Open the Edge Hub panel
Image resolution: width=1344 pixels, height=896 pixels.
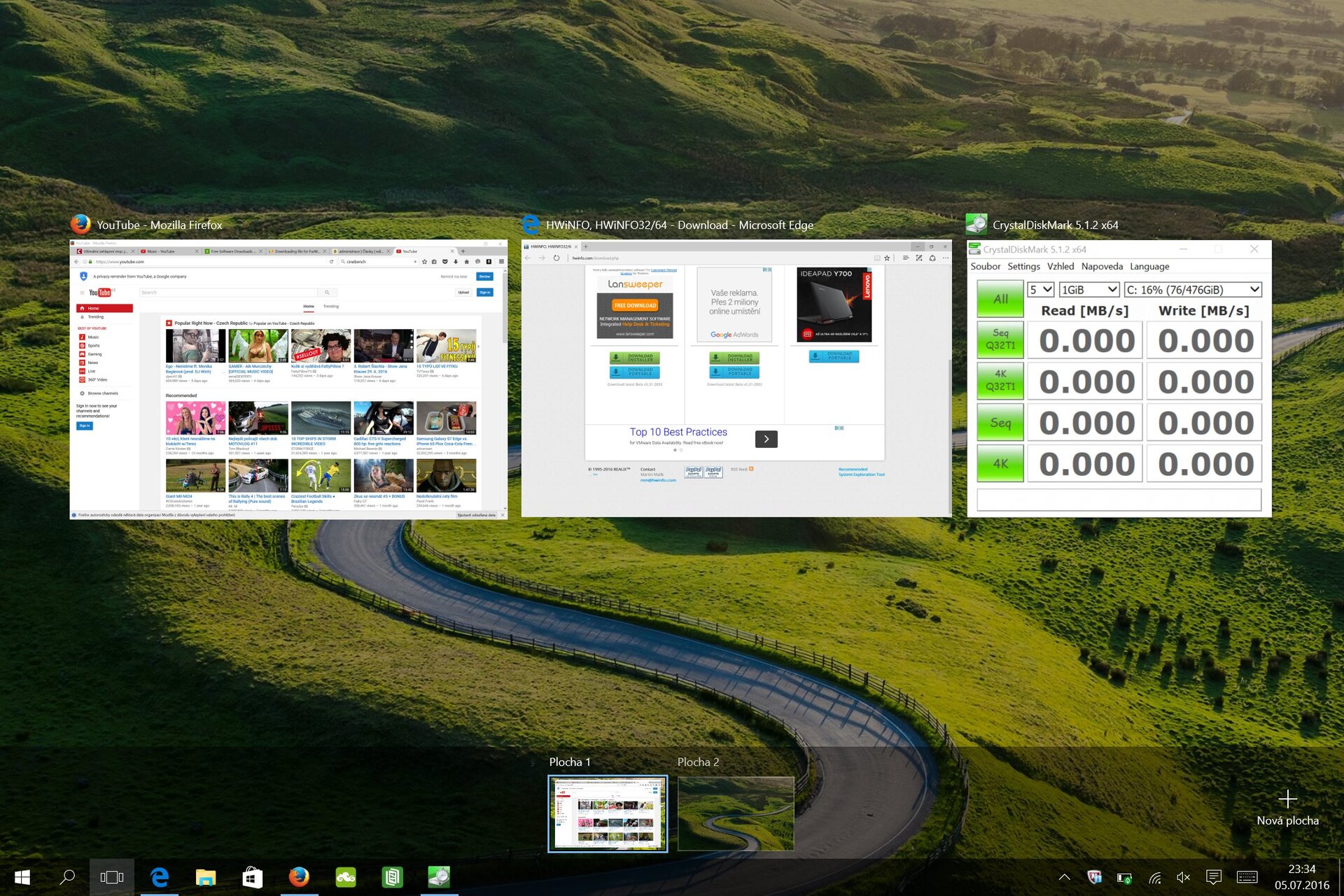(x=906, y=258)
